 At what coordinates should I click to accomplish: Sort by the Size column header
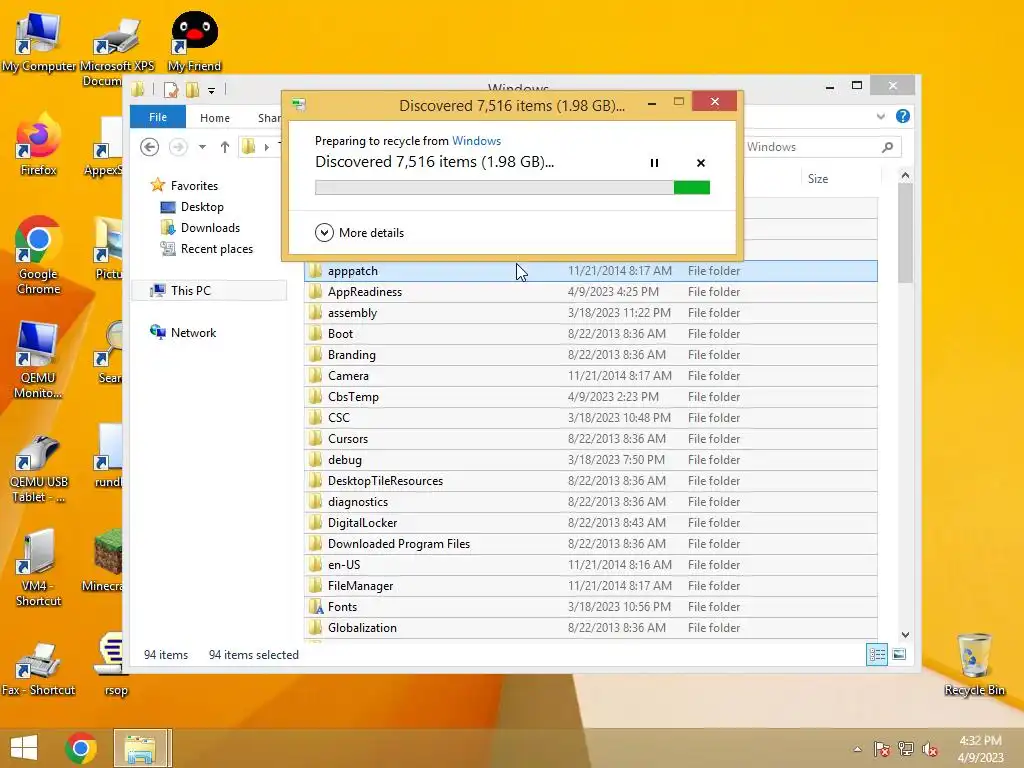(818, 178)
